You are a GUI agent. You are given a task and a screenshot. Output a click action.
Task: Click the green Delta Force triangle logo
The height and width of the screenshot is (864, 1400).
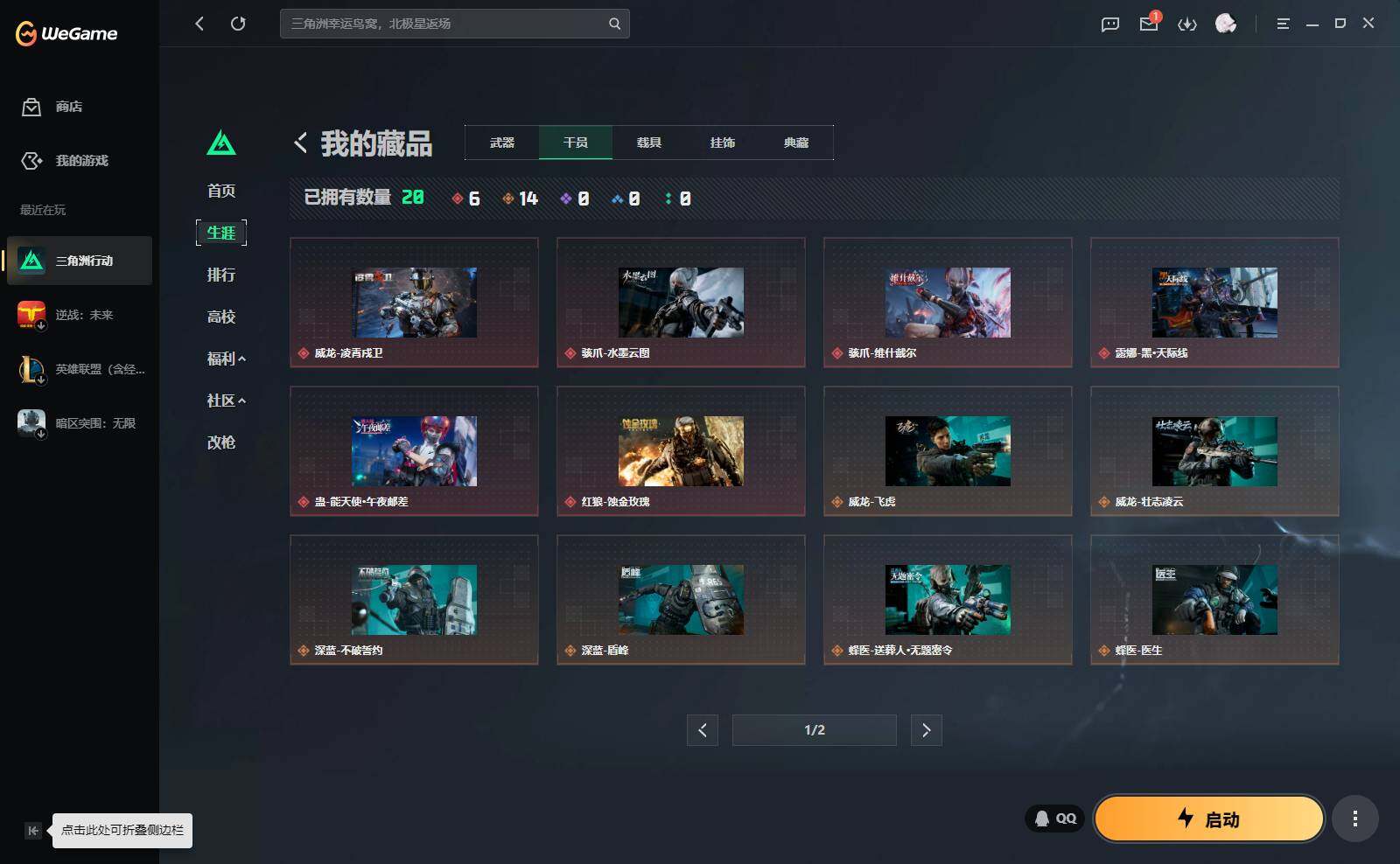click(221, 143)
